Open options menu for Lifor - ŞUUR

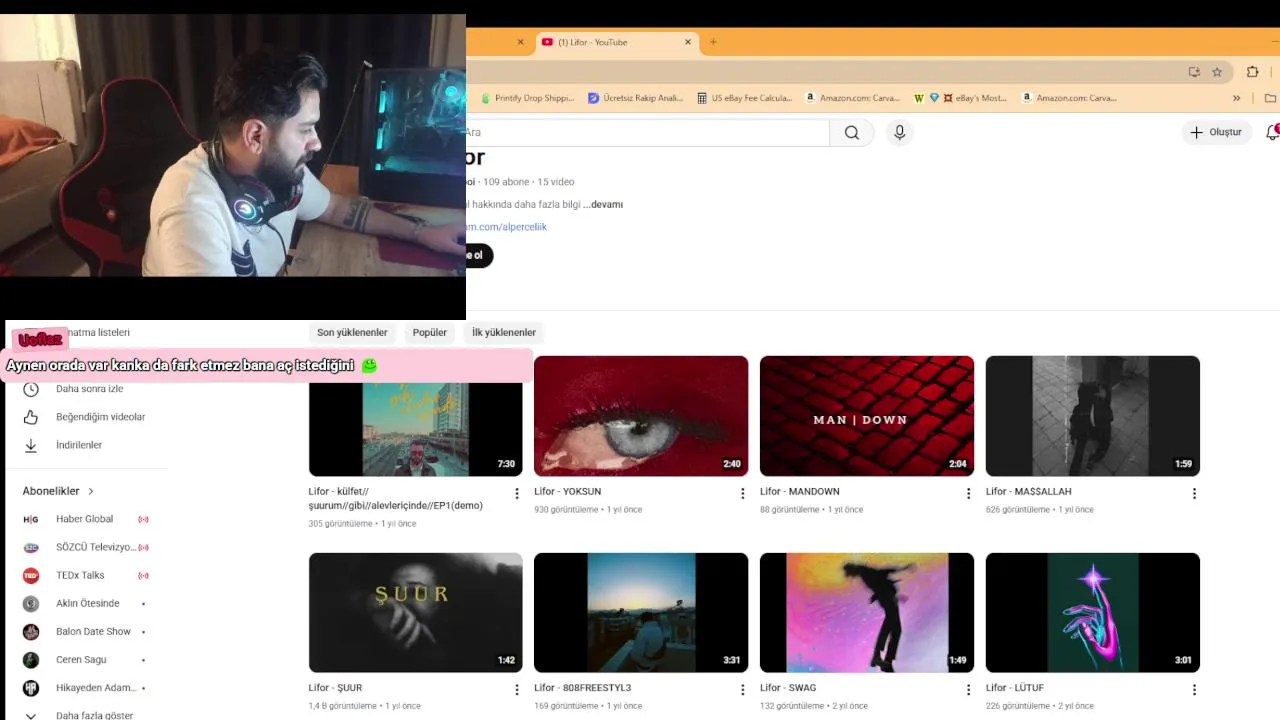517,690
